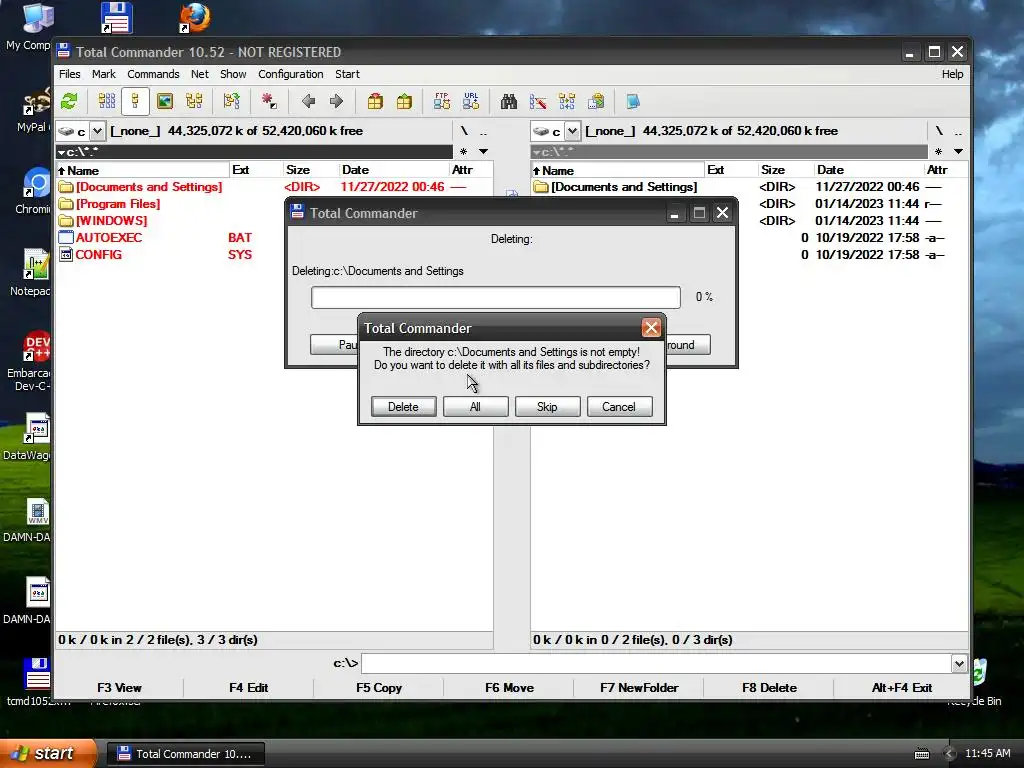Click the Skip button in the dialog
Viewport: 1024px width, 768px height.
tap(547, 407)
